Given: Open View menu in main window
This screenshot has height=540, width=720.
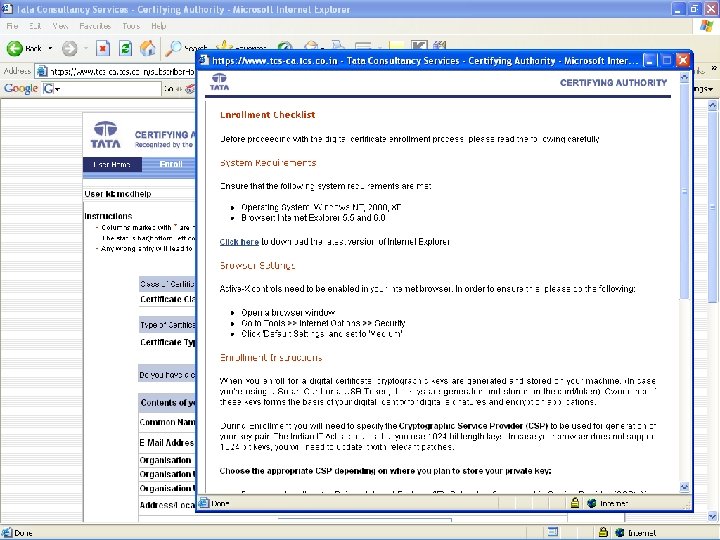Looking at the screenshot, I should 60,26.
